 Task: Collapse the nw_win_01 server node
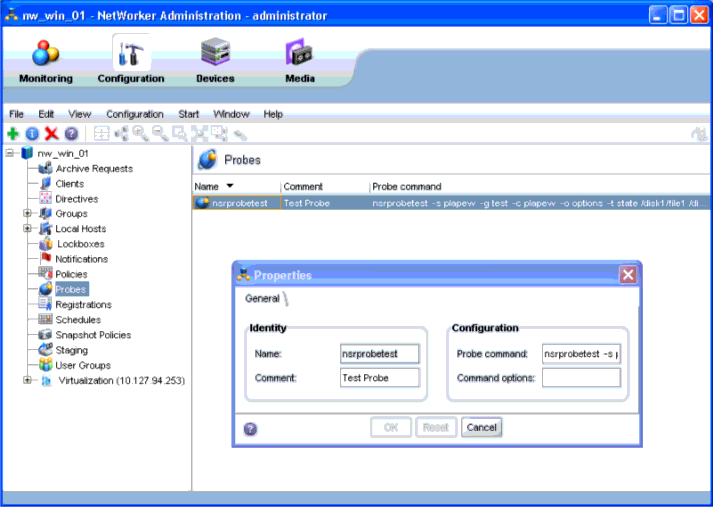(10, 153)
